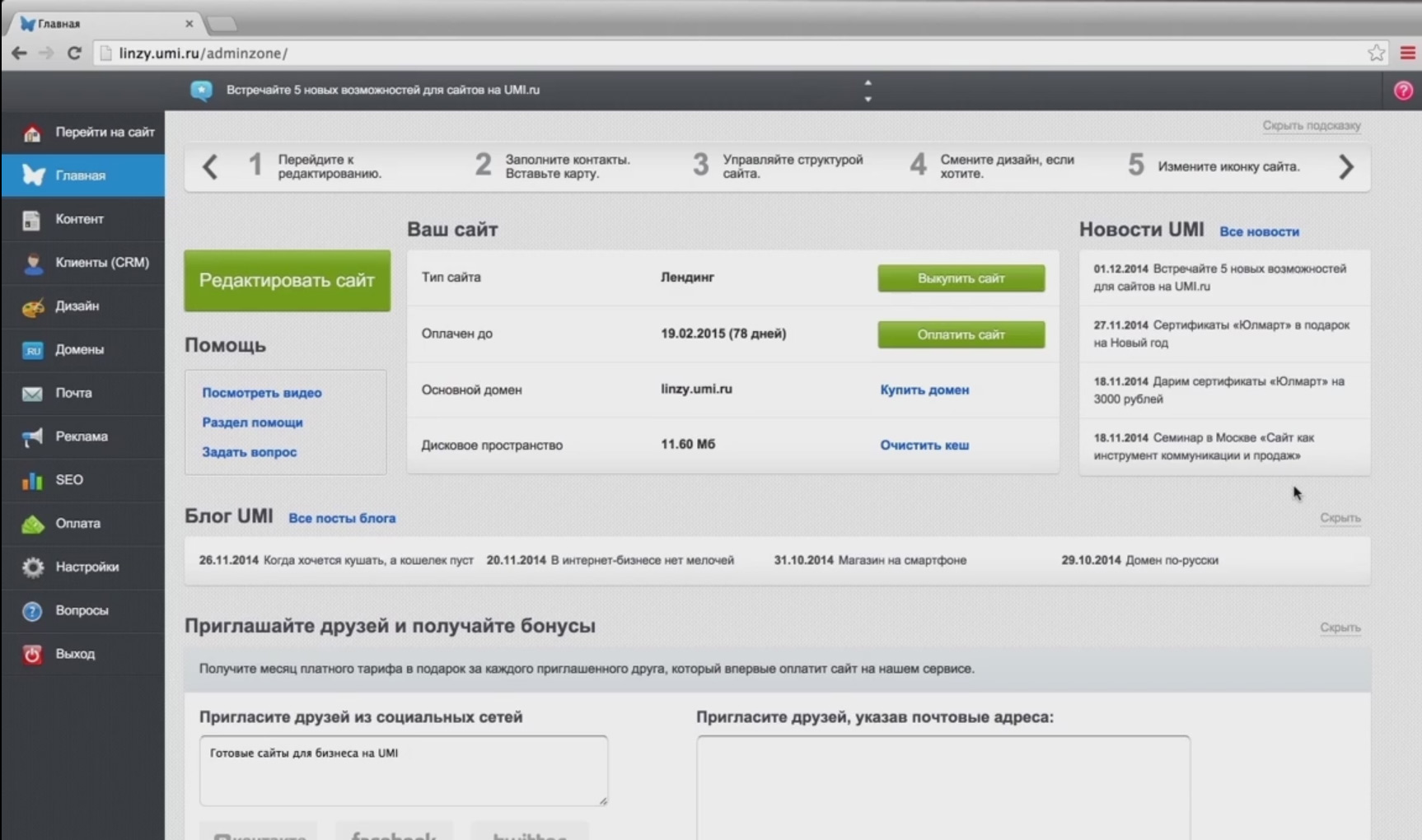Click the Выход power icon
Viewport: 1422px width, 840px height.
pos(32,654)
